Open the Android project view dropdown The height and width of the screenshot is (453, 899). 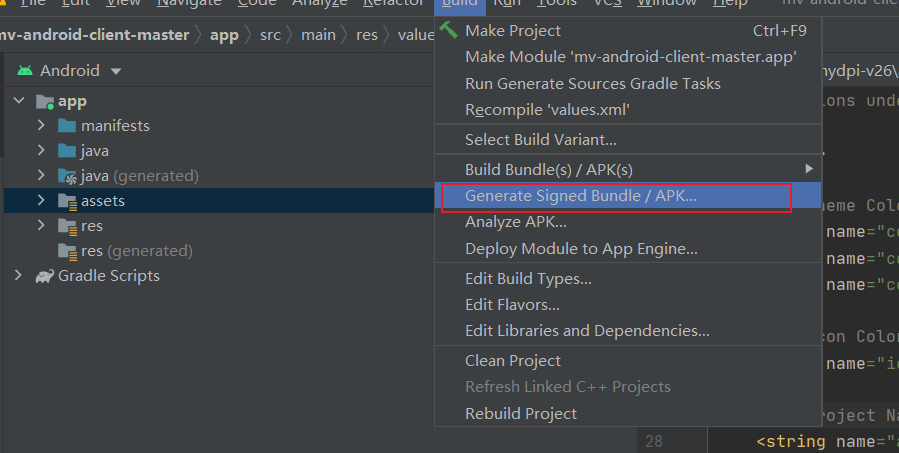tap(116, 71)
